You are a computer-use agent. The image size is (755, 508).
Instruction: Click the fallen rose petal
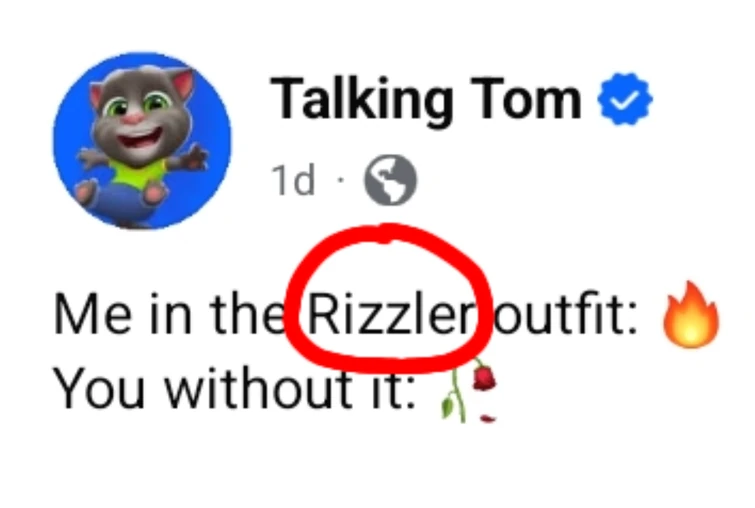(488, 416)
